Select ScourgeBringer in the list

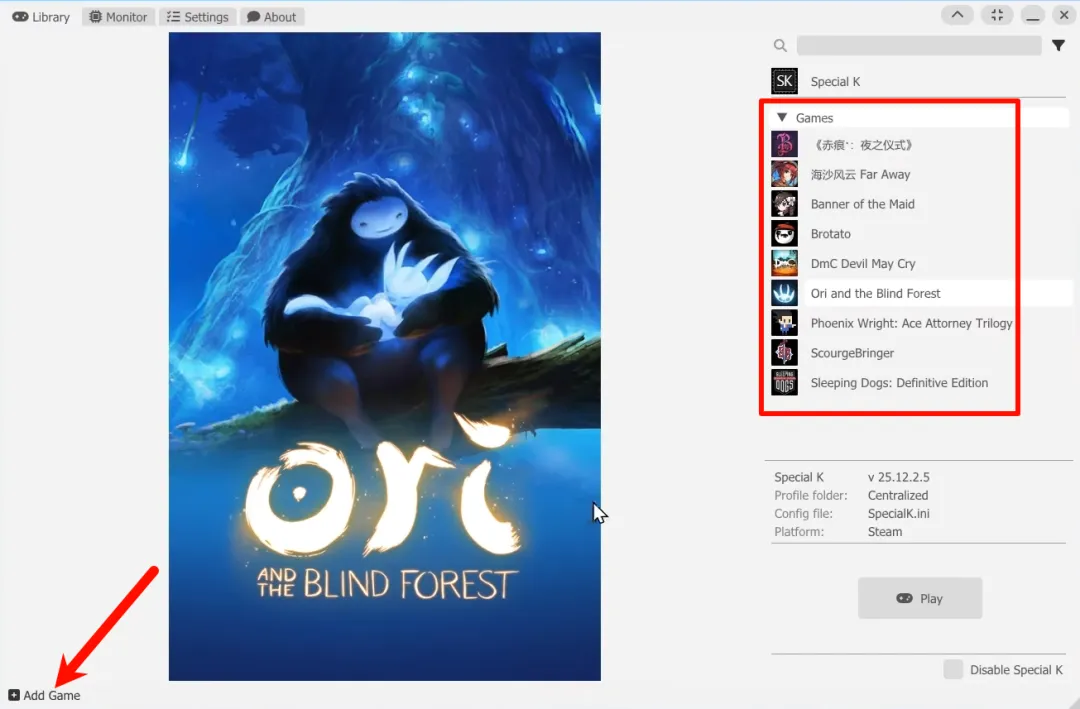point(852,353)
